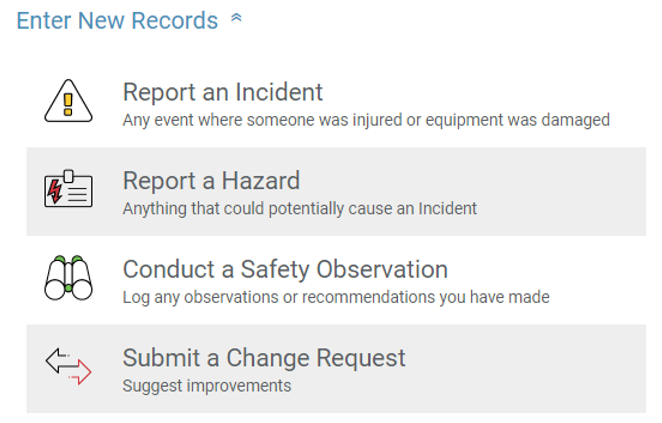
Task: Collapse the Enter New Records section chevron
Action: point(236,18)
